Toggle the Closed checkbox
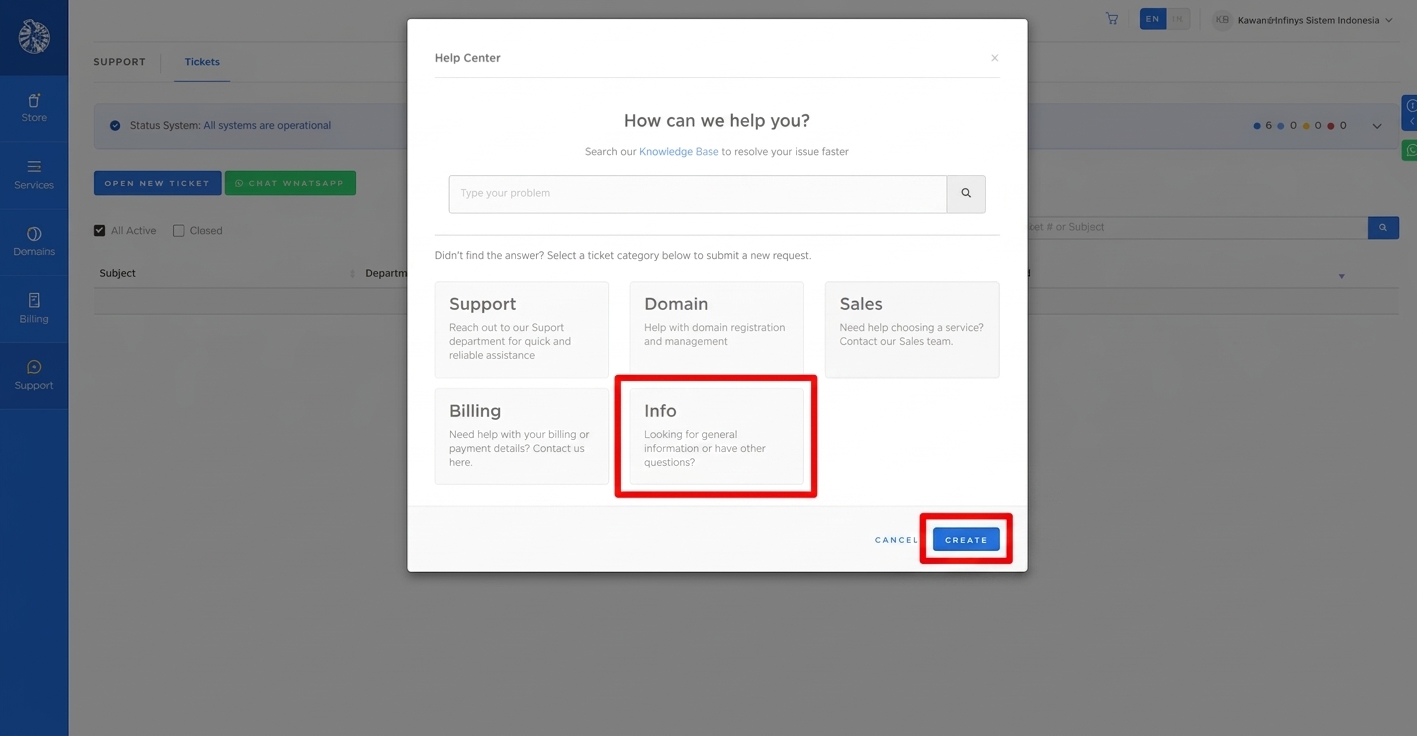 pos(179,231)
